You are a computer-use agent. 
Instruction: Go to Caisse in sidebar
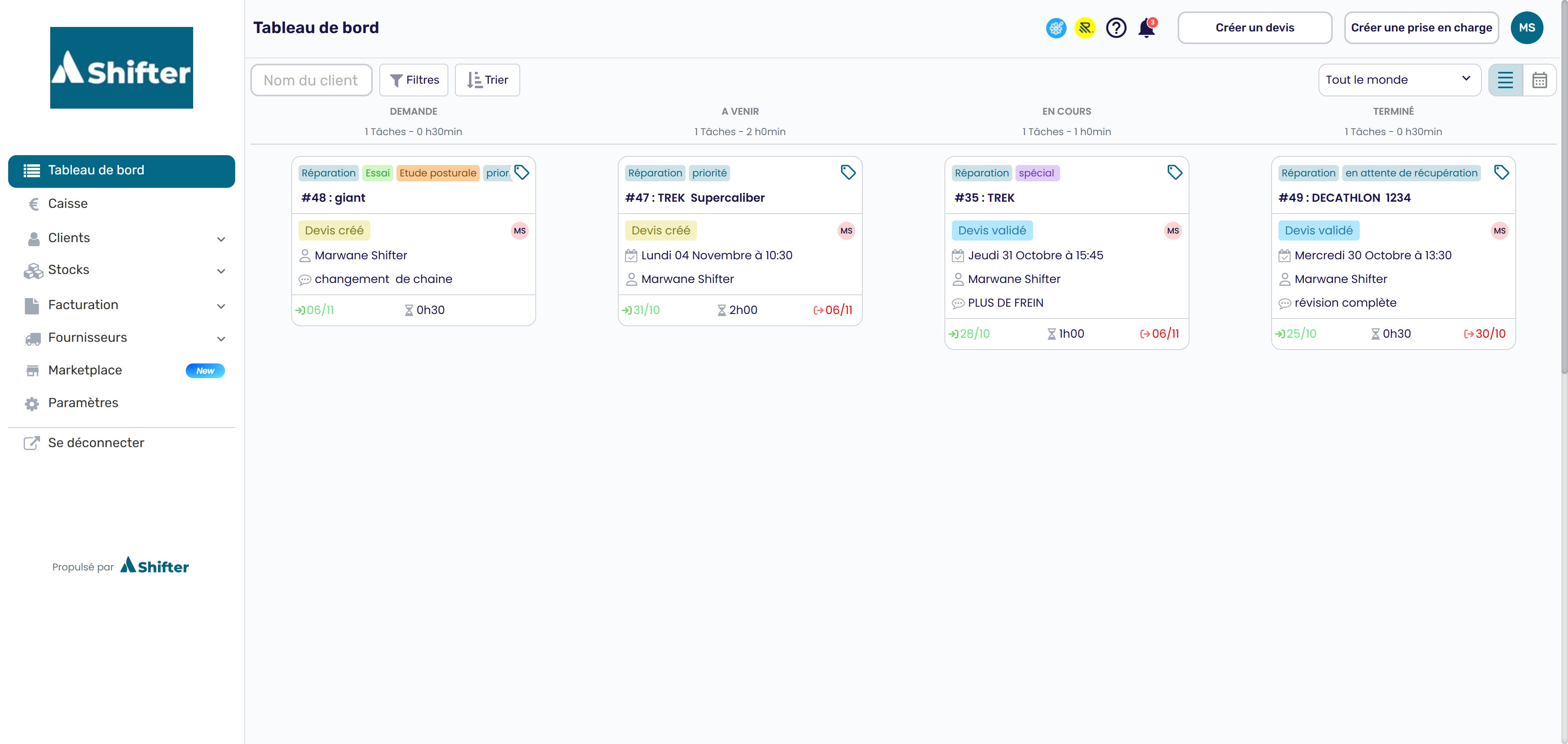coord(67,203)
